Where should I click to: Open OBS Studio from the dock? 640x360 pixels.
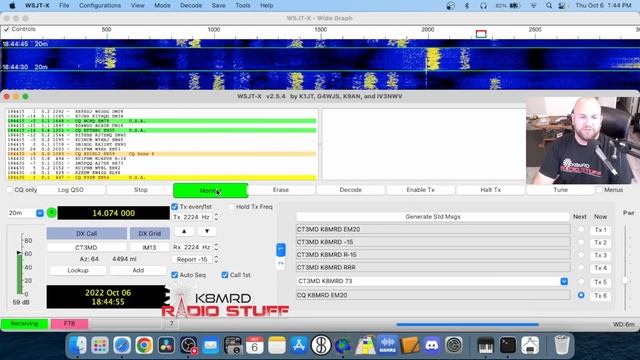coord(189,345)
